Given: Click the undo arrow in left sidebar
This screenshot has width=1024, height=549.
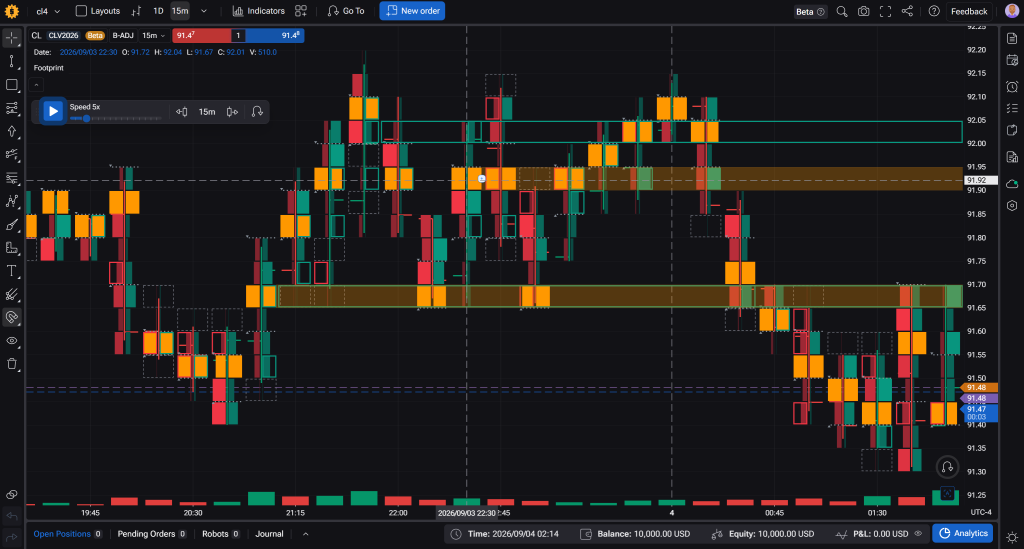Looking at the screenshot, I should tap(12, 516).
